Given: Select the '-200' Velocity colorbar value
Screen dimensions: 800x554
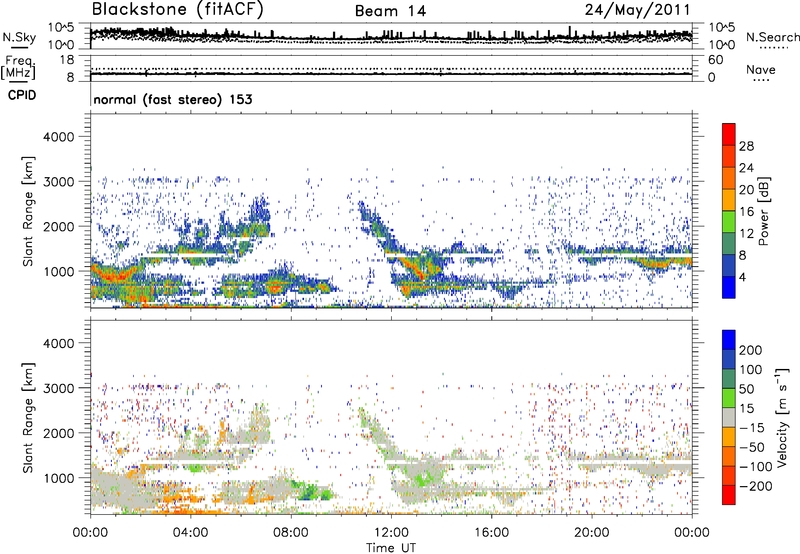Looking at the screenshot, I should (x=755, y=486).
